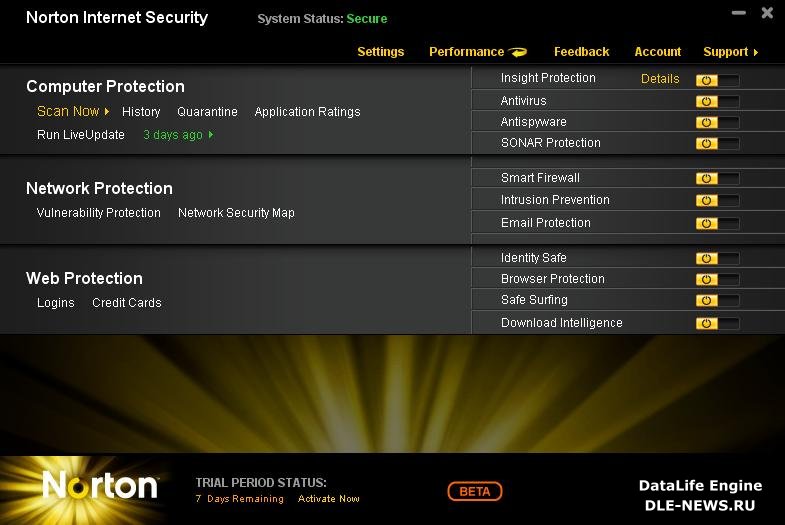This screenshot has width=785, height=525.
Task: Expand the '3 days ago' LiveUpdate arrow
Action: point(211,135)
